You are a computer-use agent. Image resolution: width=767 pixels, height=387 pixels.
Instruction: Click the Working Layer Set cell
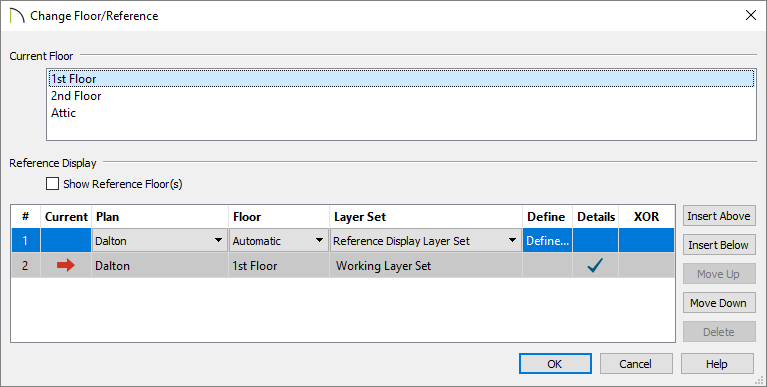point(426,266)
